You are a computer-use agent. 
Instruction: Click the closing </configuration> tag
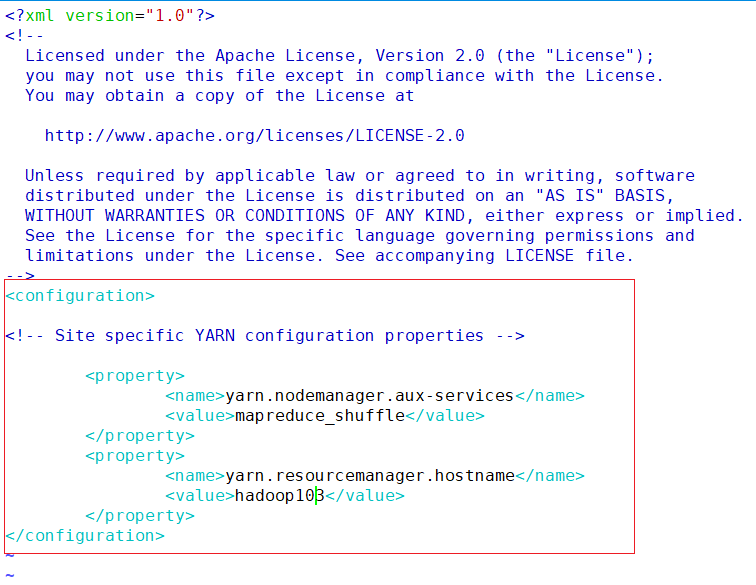click(x=85, y=536)
